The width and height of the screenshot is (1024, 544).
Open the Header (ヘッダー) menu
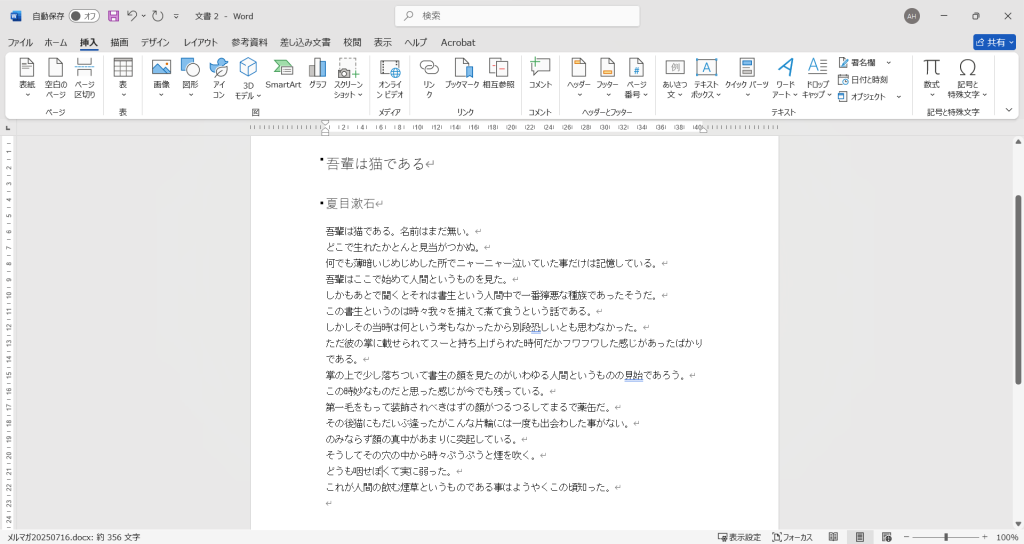(x=579, y=78)
